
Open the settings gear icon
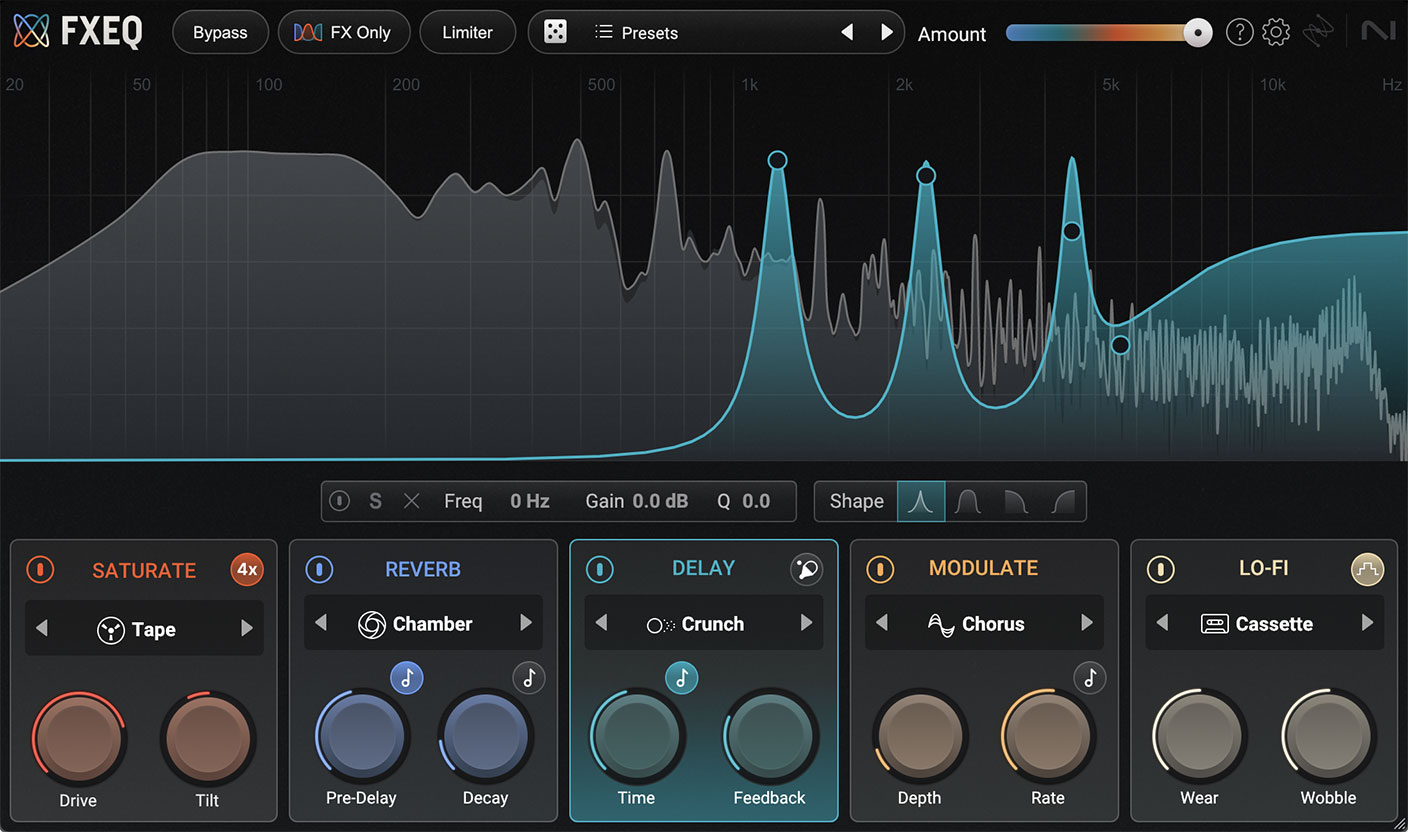tap(1276, 33)
